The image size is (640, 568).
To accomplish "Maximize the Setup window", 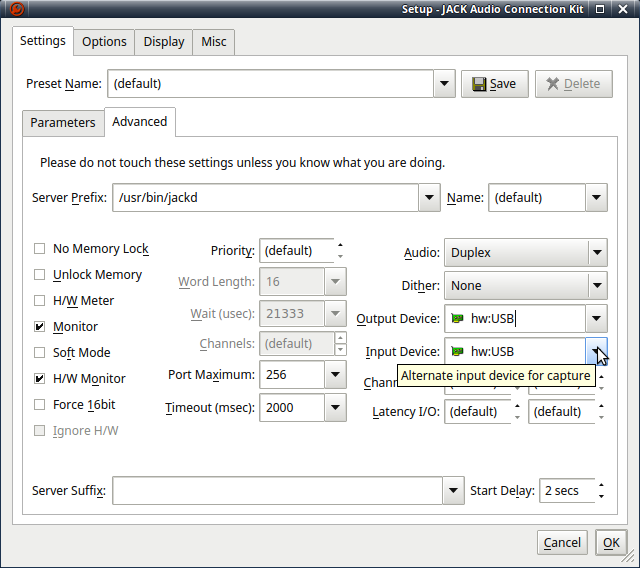I will 600,9.
